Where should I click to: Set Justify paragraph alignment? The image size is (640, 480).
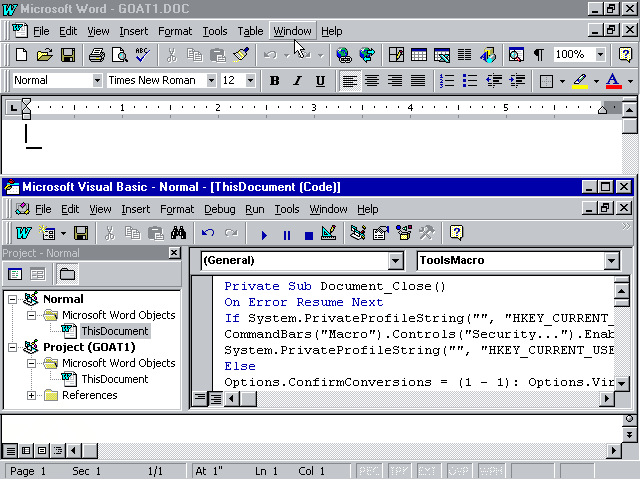pyautogui.click(x=418, y=81)
